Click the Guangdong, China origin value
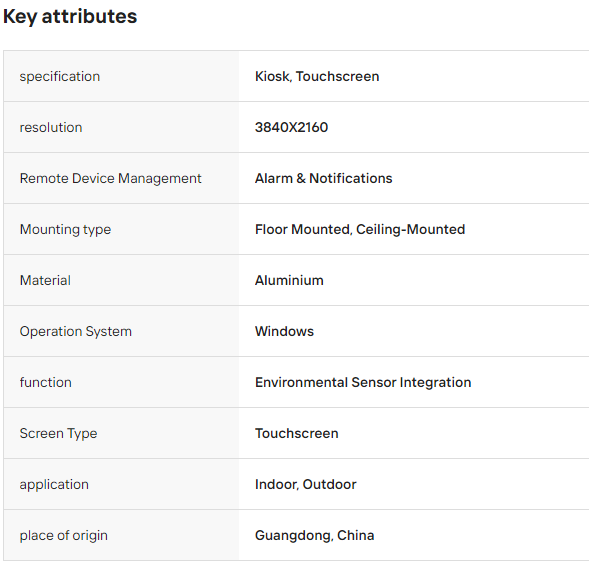Screen dimensions: 589x561 [x=314, y=535]
